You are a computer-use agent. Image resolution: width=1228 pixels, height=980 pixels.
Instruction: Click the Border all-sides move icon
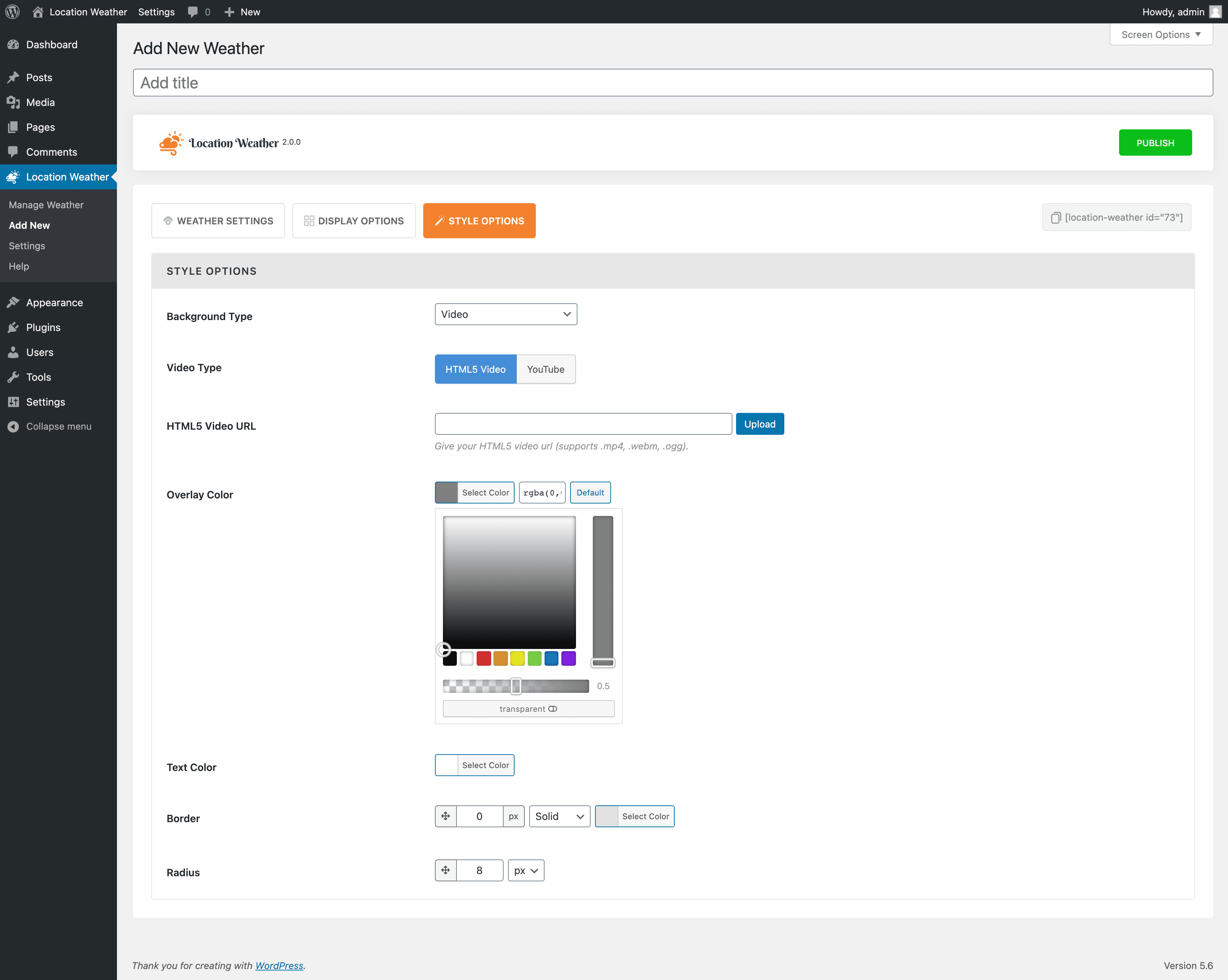point(446,816)
